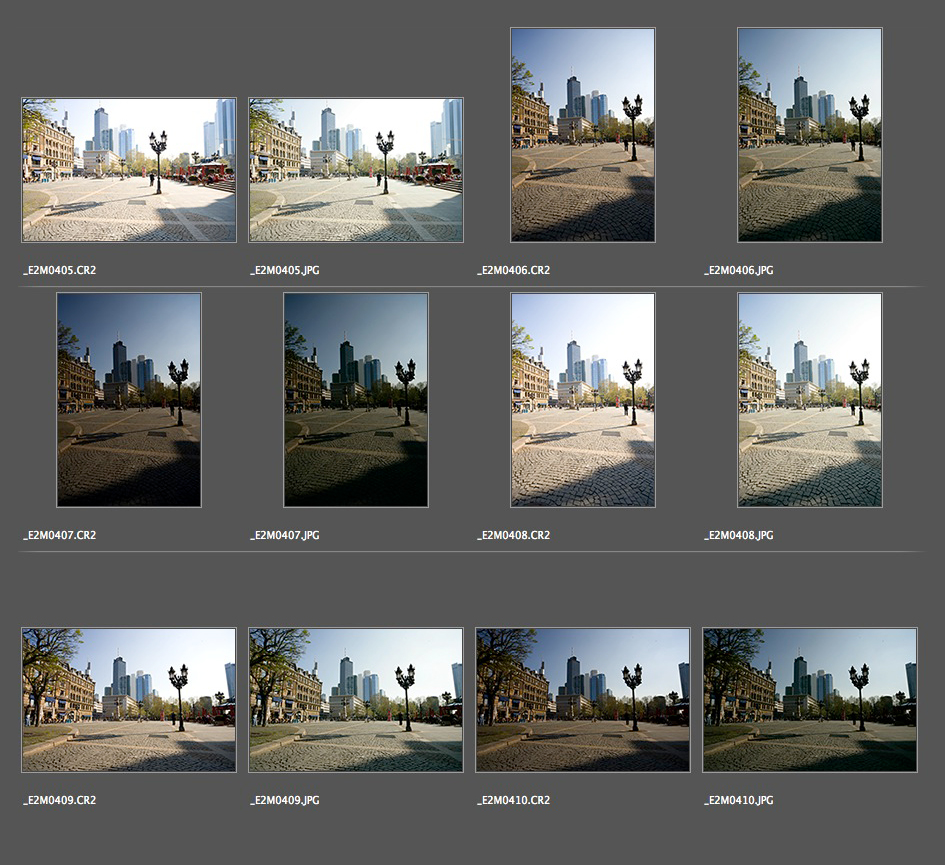Click the _E2M0410.JPG thumbnail image
Viewport: 945px width, 865px height.
click(810, 700)
